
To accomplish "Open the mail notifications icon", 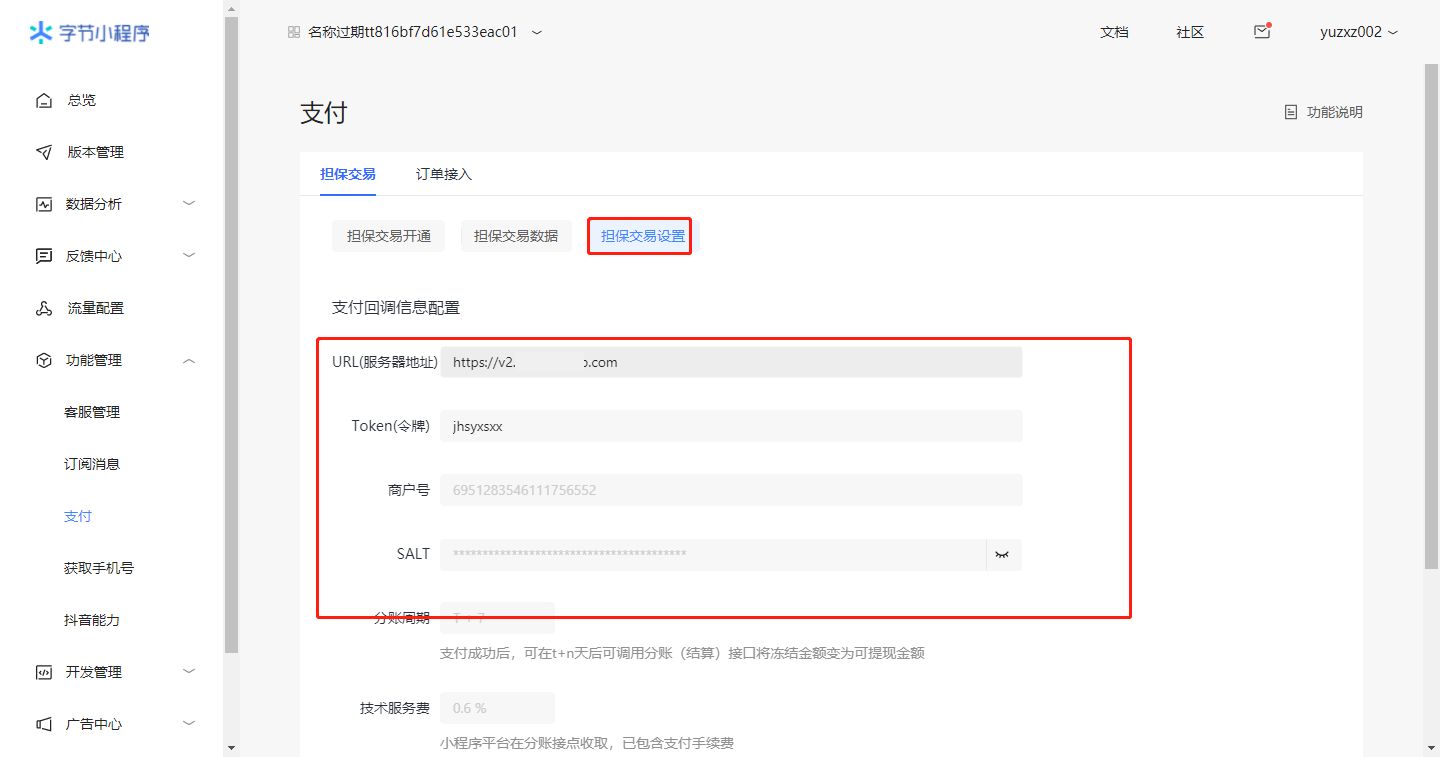I will tap(1262, 32).
